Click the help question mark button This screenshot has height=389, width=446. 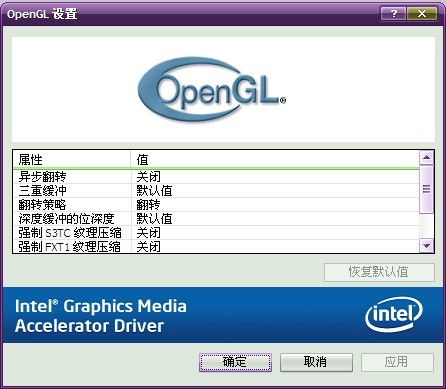pos(394,14)
